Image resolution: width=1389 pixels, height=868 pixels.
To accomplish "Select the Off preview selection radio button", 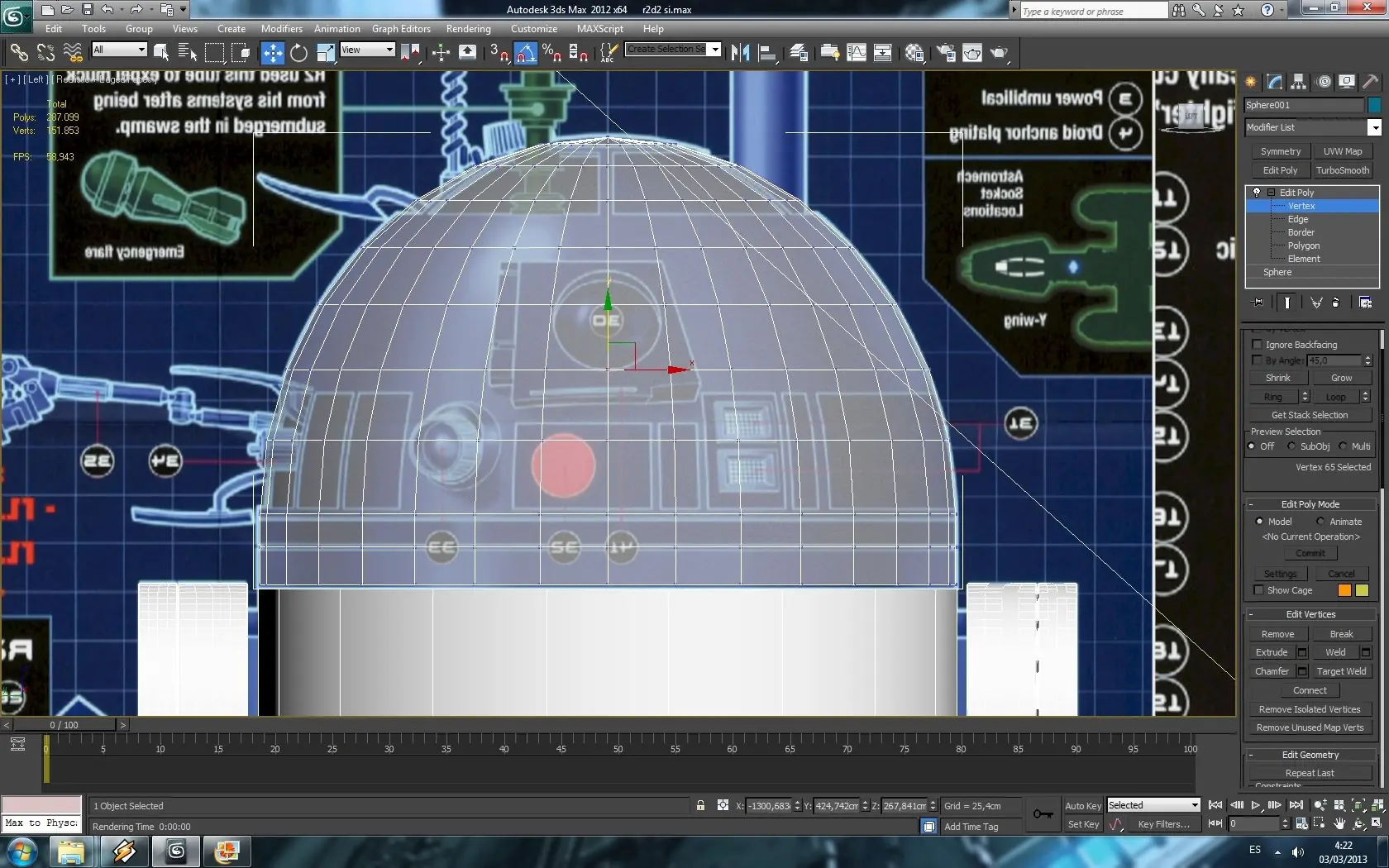I will coord(1252,446).
